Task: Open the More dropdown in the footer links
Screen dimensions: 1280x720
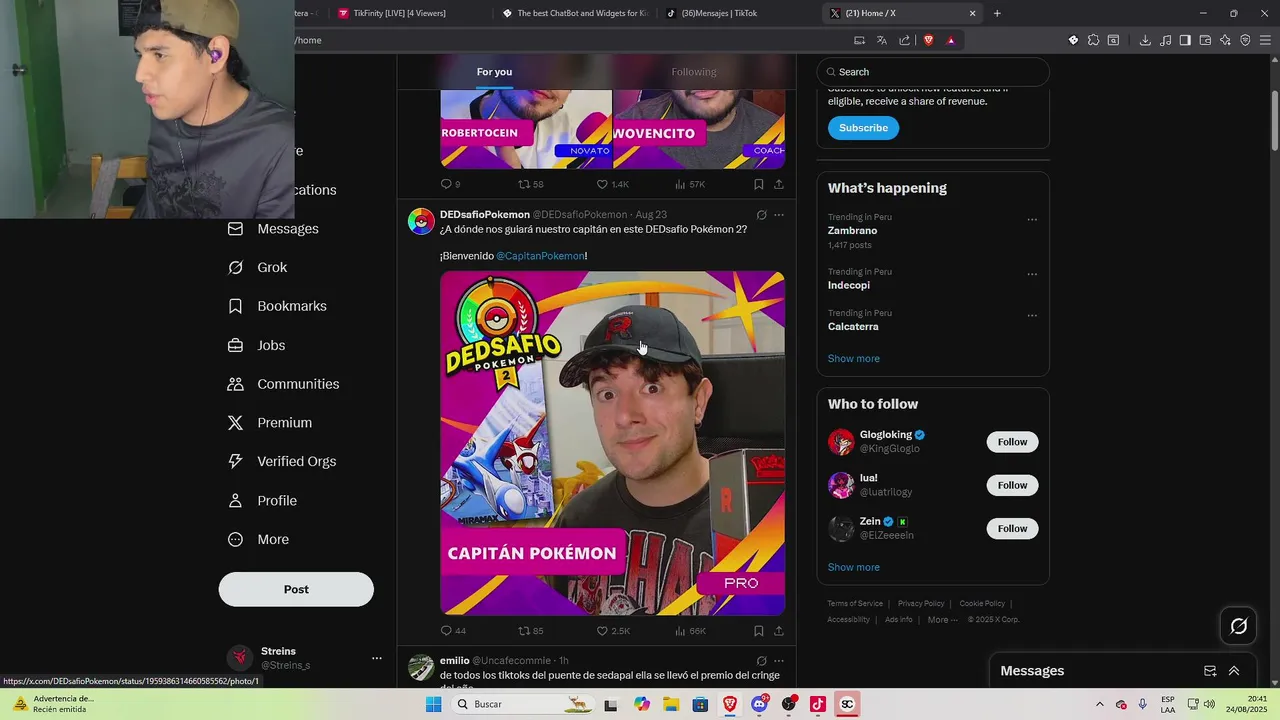Action: (942, 620)
